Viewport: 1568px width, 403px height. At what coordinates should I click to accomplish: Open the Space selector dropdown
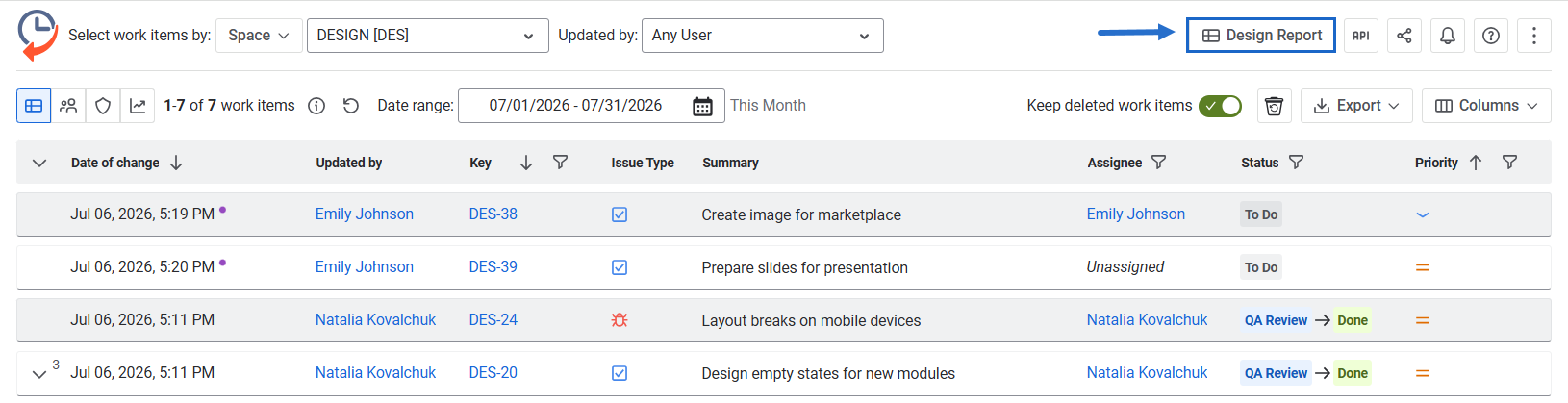(259, 36)
